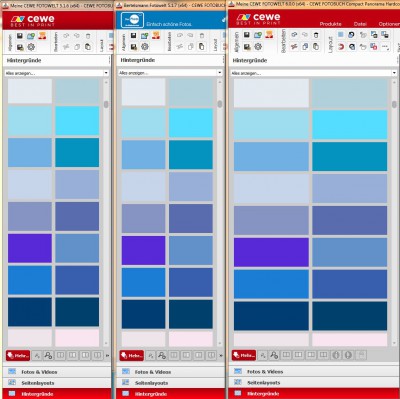Switch to Fotos & Videos tab in middle window
Image resolution: width=400 pixels, height=399 pixels.
pos(170,372)
